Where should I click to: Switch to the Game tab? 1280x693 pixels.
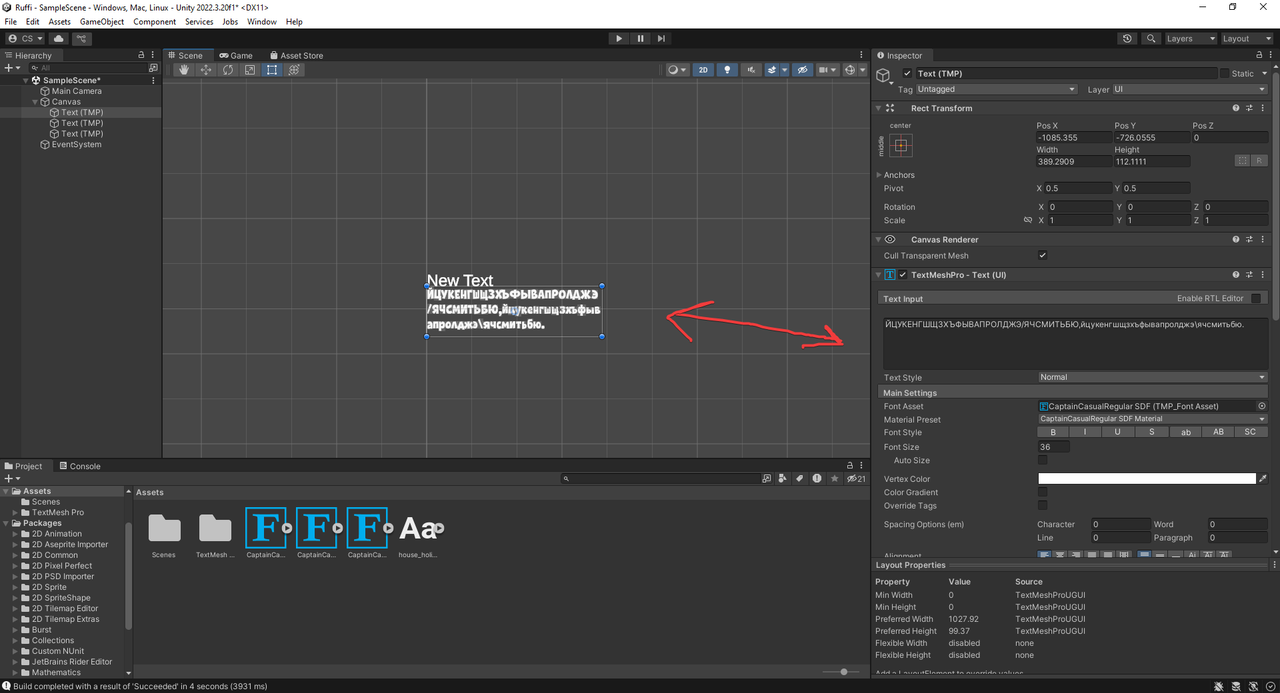tap(237, 56)
